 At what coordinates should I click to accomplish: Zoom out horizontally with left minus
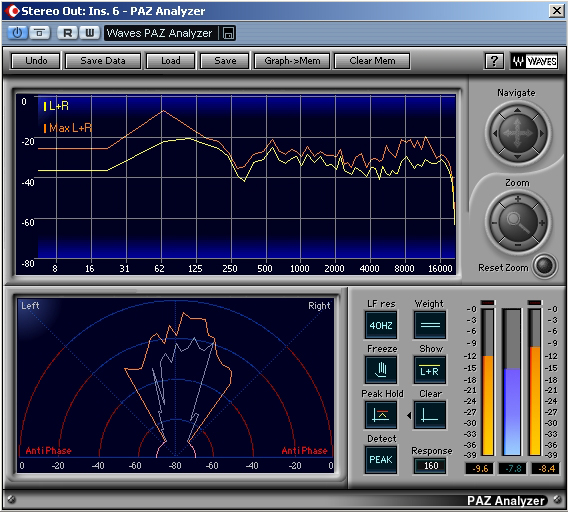point(494,223)
